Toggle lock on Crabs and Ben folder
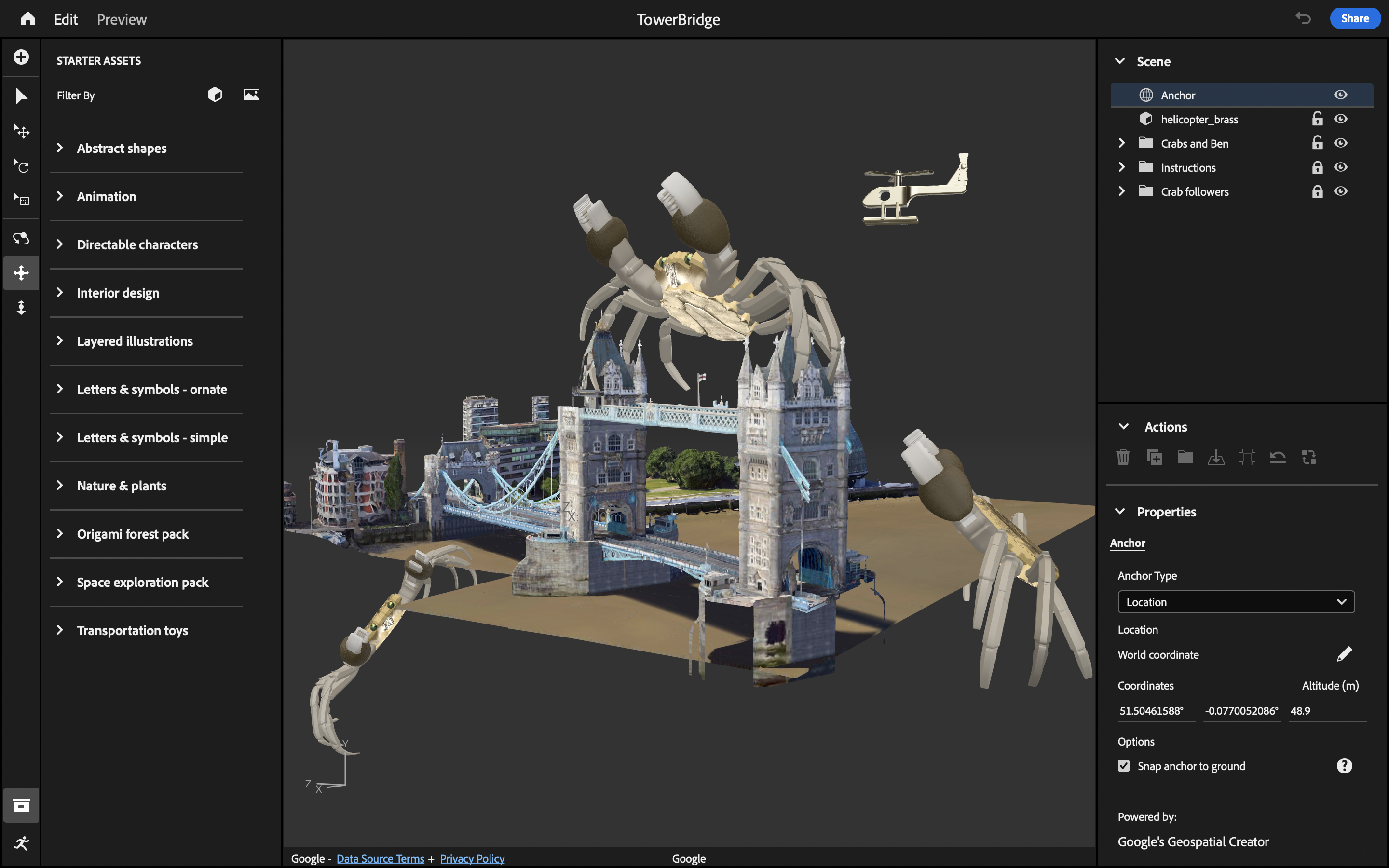This screenshot has width=1389, height=868. [1317, 143]
